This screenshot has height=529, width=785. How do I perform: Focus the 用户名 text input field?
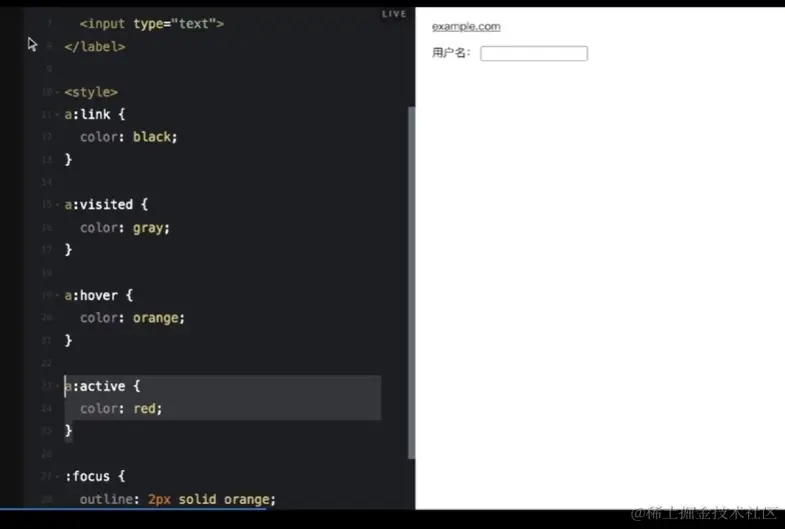click(x=534, y=54)
